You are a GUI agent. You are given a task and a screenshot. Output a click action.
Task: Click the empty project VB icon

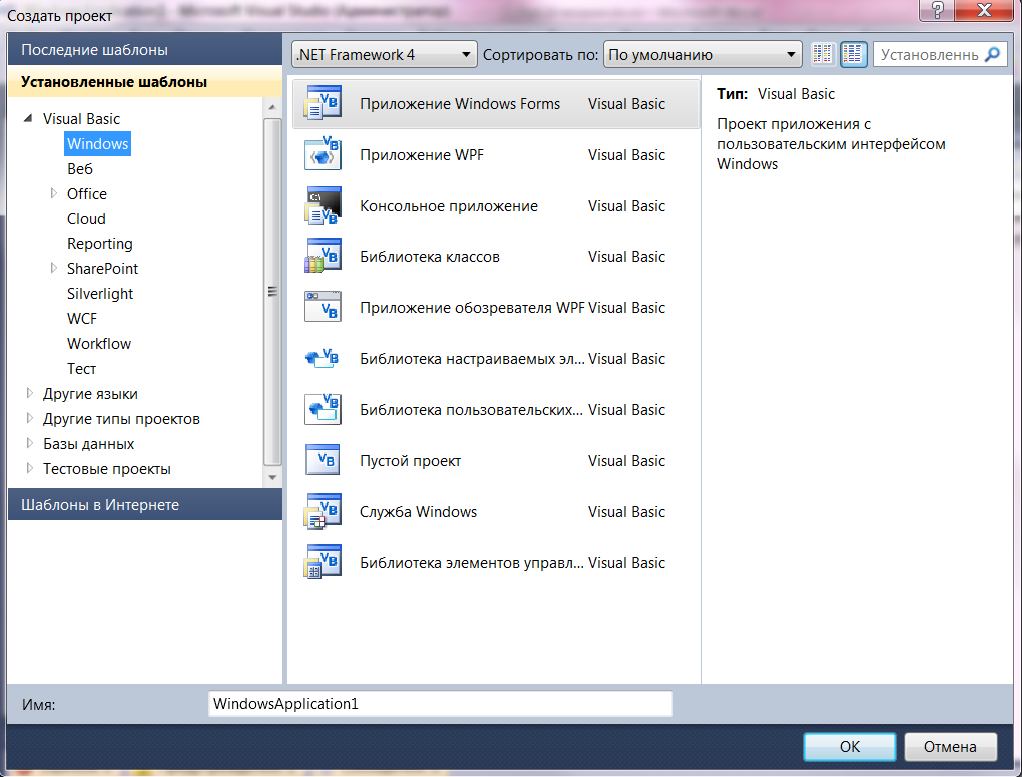(x=323, y=460)
